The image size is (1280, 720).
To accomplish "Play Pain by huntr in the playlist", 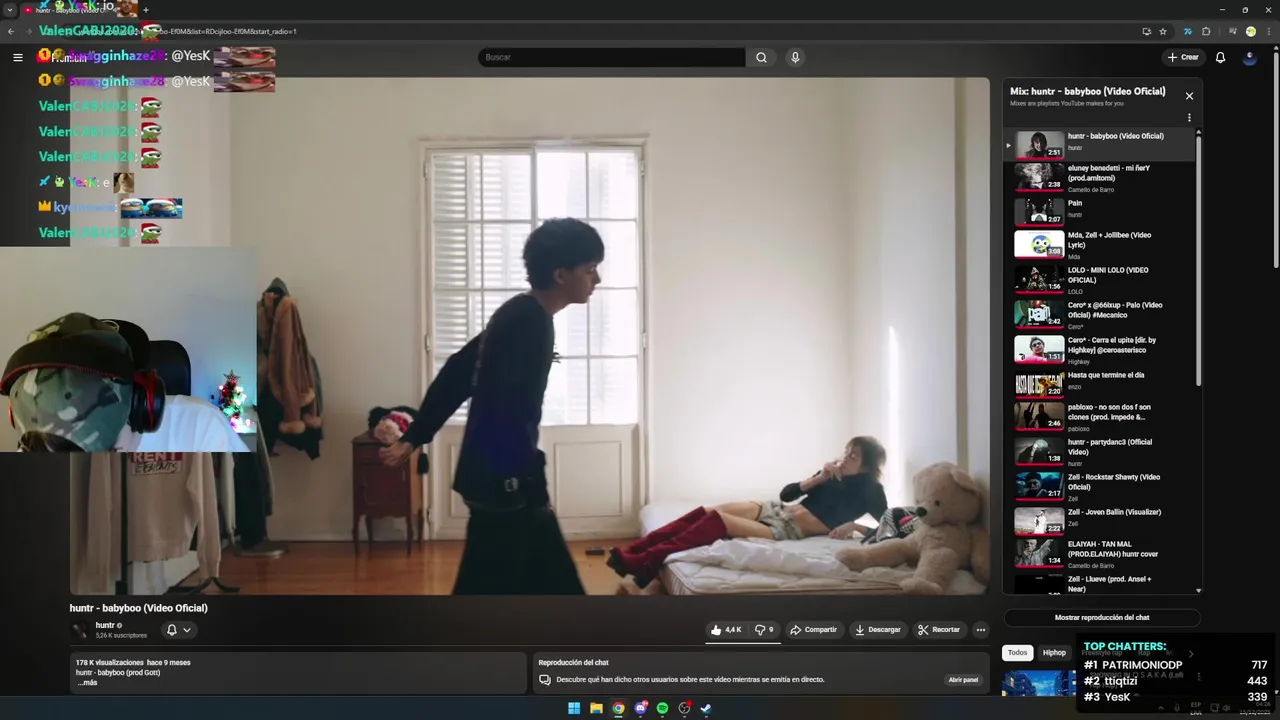I will coord(1100,210).
